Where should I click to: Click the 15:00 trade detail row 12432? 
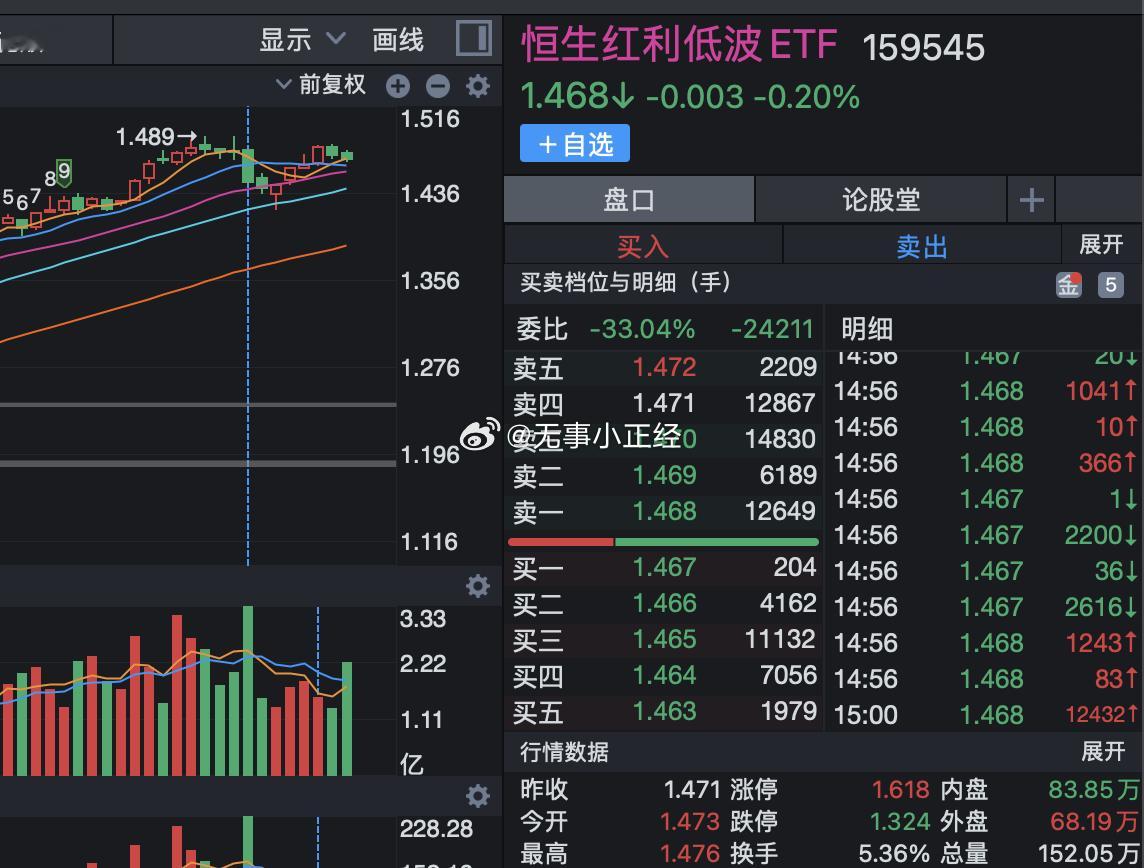tap(985, 714)
